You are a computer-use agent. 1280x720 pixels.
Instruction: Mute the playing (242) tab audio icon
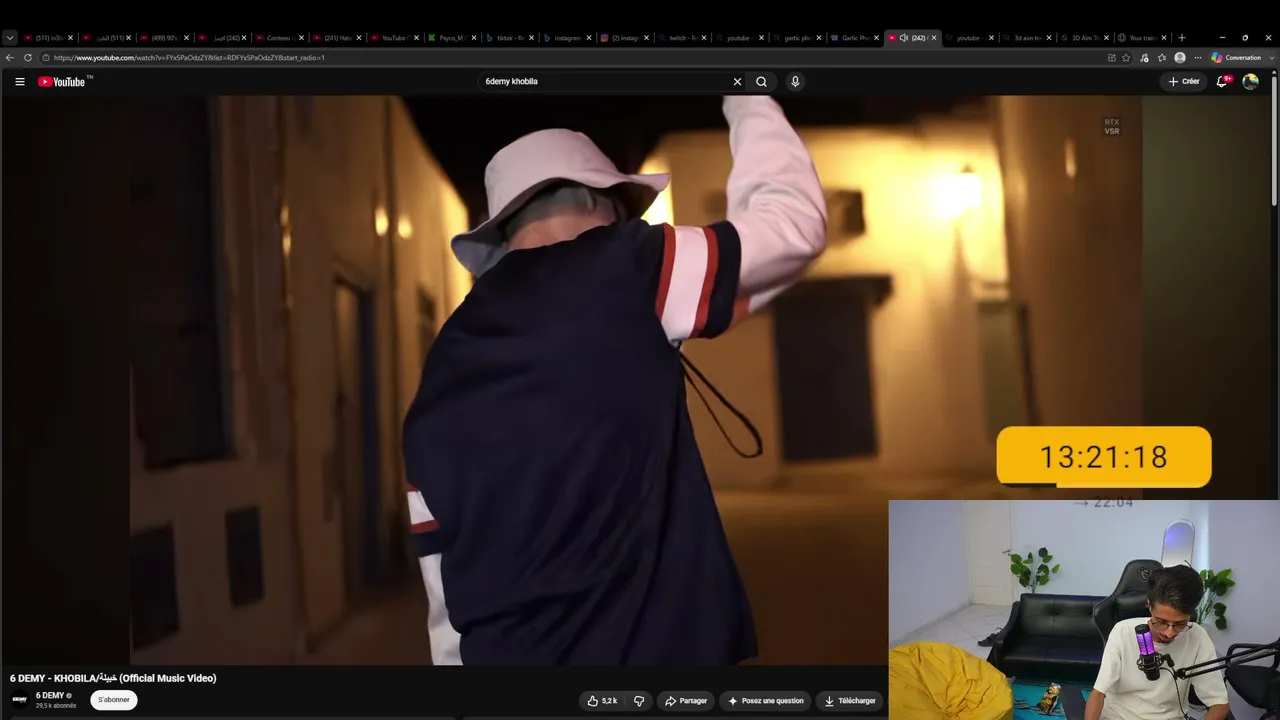903,38
